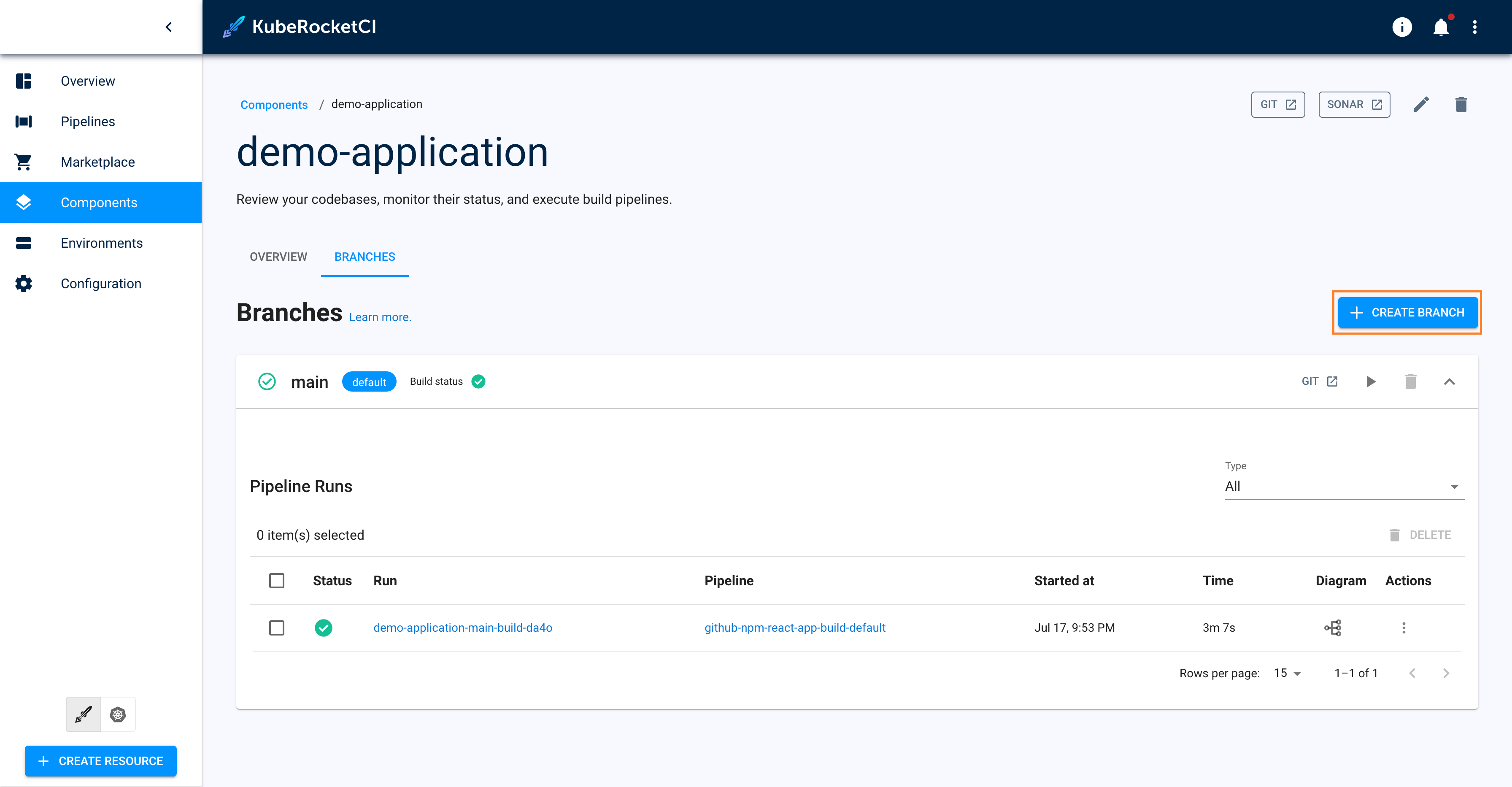The height and width of the screenshot is (787, 1512).
Task: Click the delete trash icon for main branch
Action: (x=1411, y=381)
